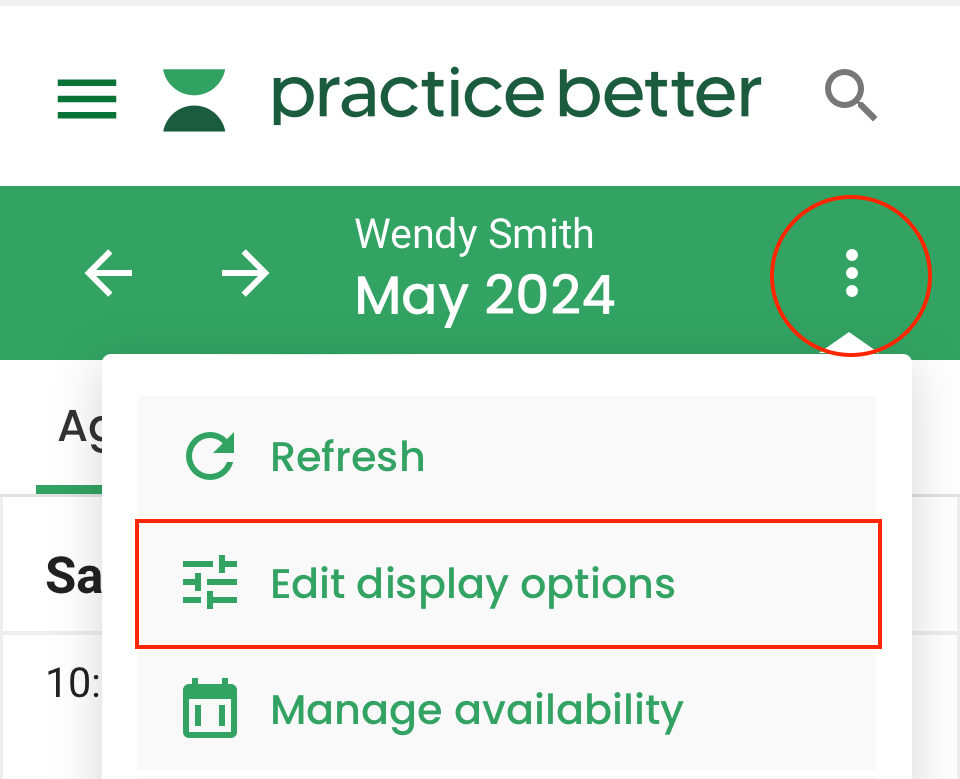Click the calendar icon beside Manage availability
This screenshot has height=779, width=960.
211,709
